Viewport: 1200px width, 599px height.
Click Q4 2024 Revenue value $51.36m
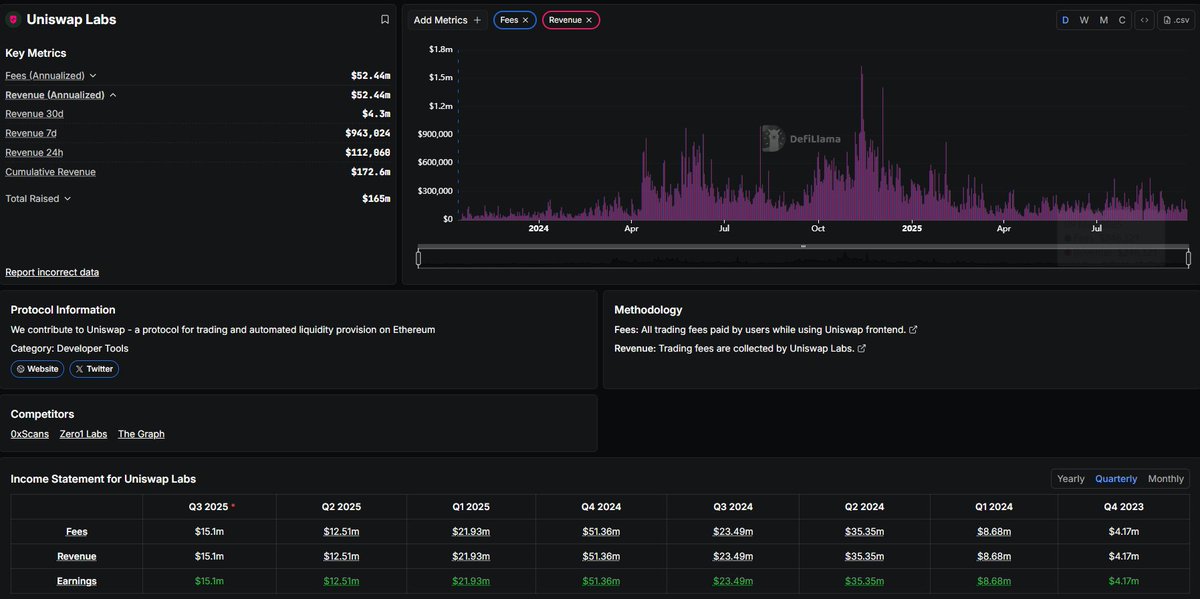tap(601, 556)
